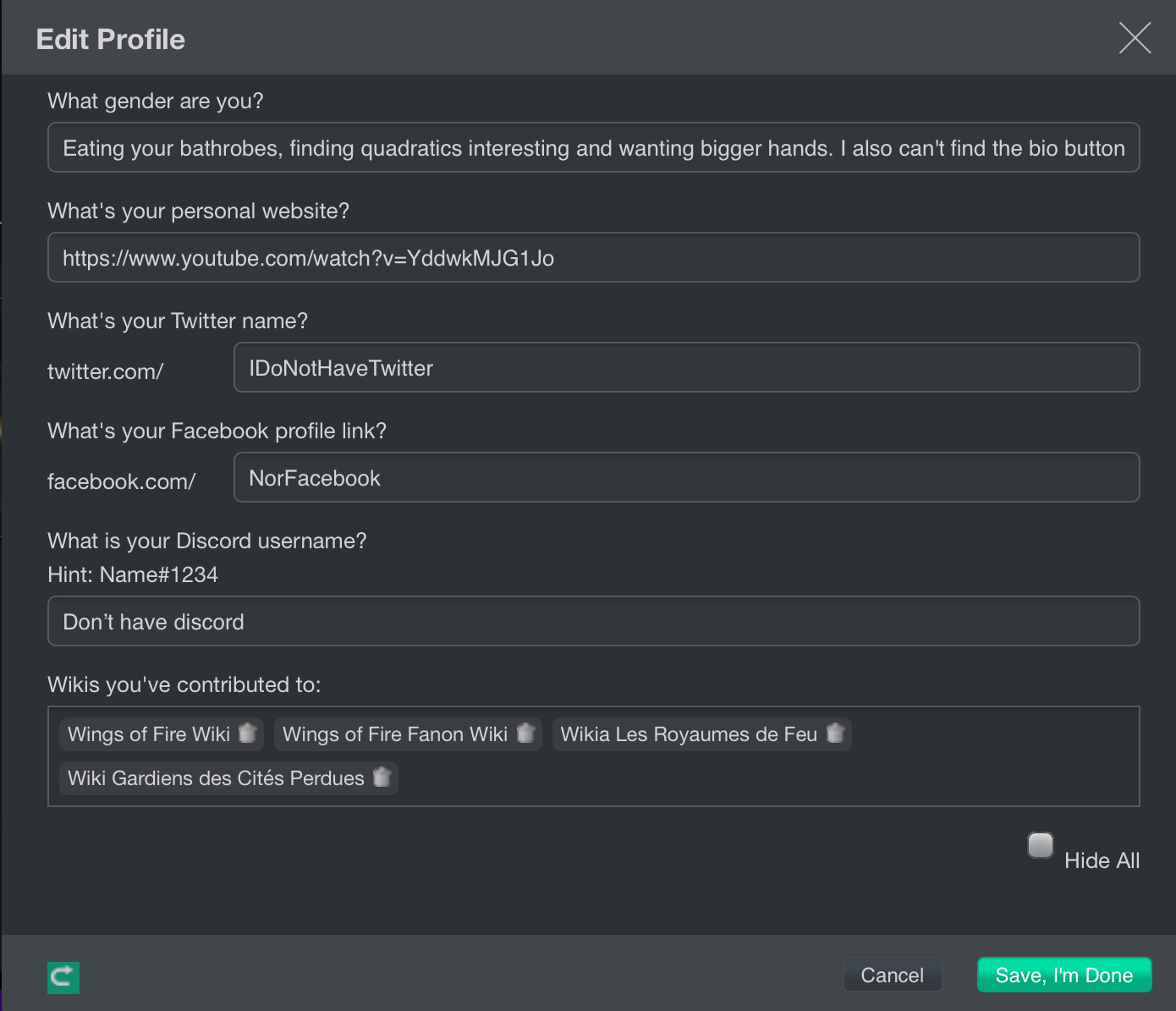
Task: Click the twitter.com/ prefix label
Action: pos(106,371)
